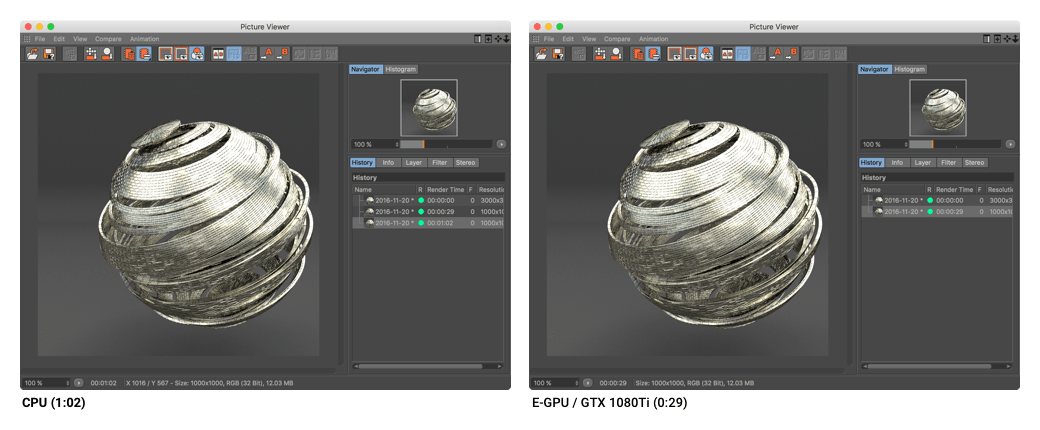Toggle highlighted blue compare icon in CPU window
Viewport: 1040px width, 430px height.
pos(234,54)
